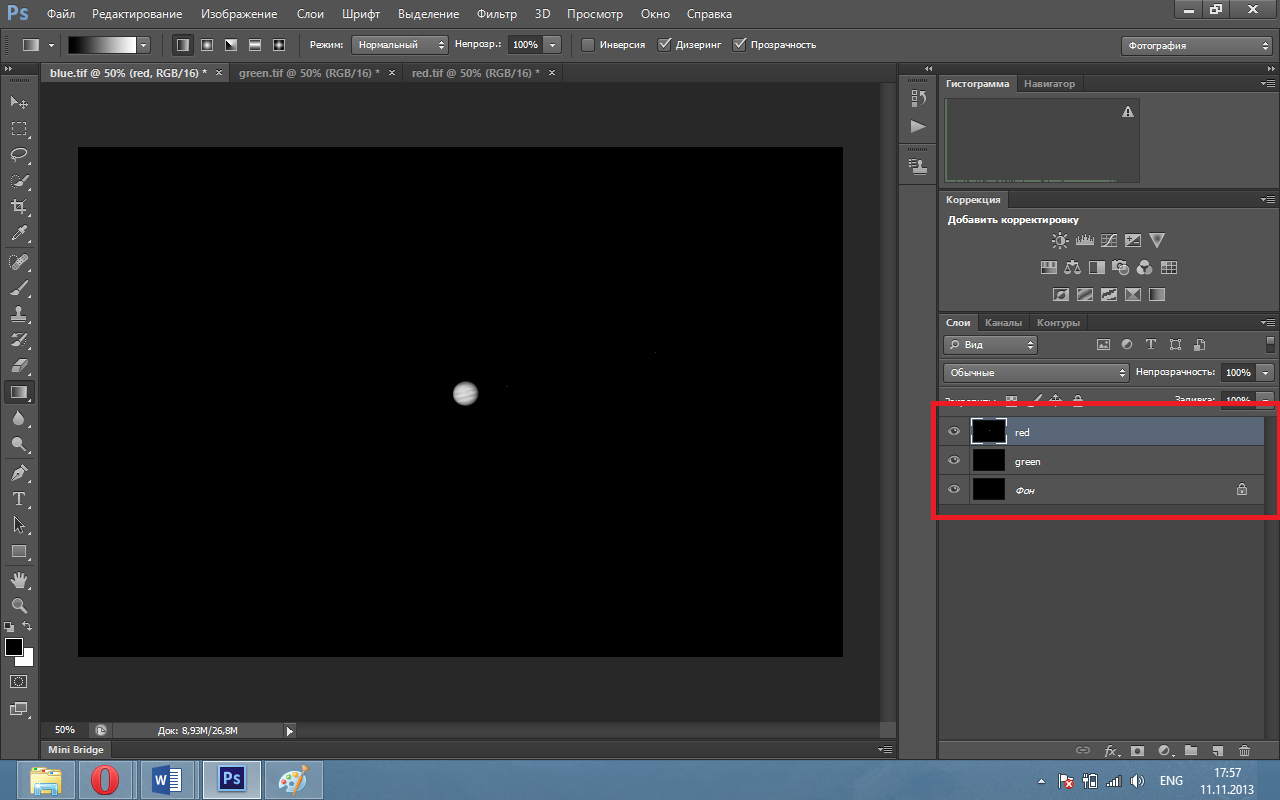Select the Hand tool
Viewport: 1280px width, 800px height.
pyautogui.click(x=19, y=580)
